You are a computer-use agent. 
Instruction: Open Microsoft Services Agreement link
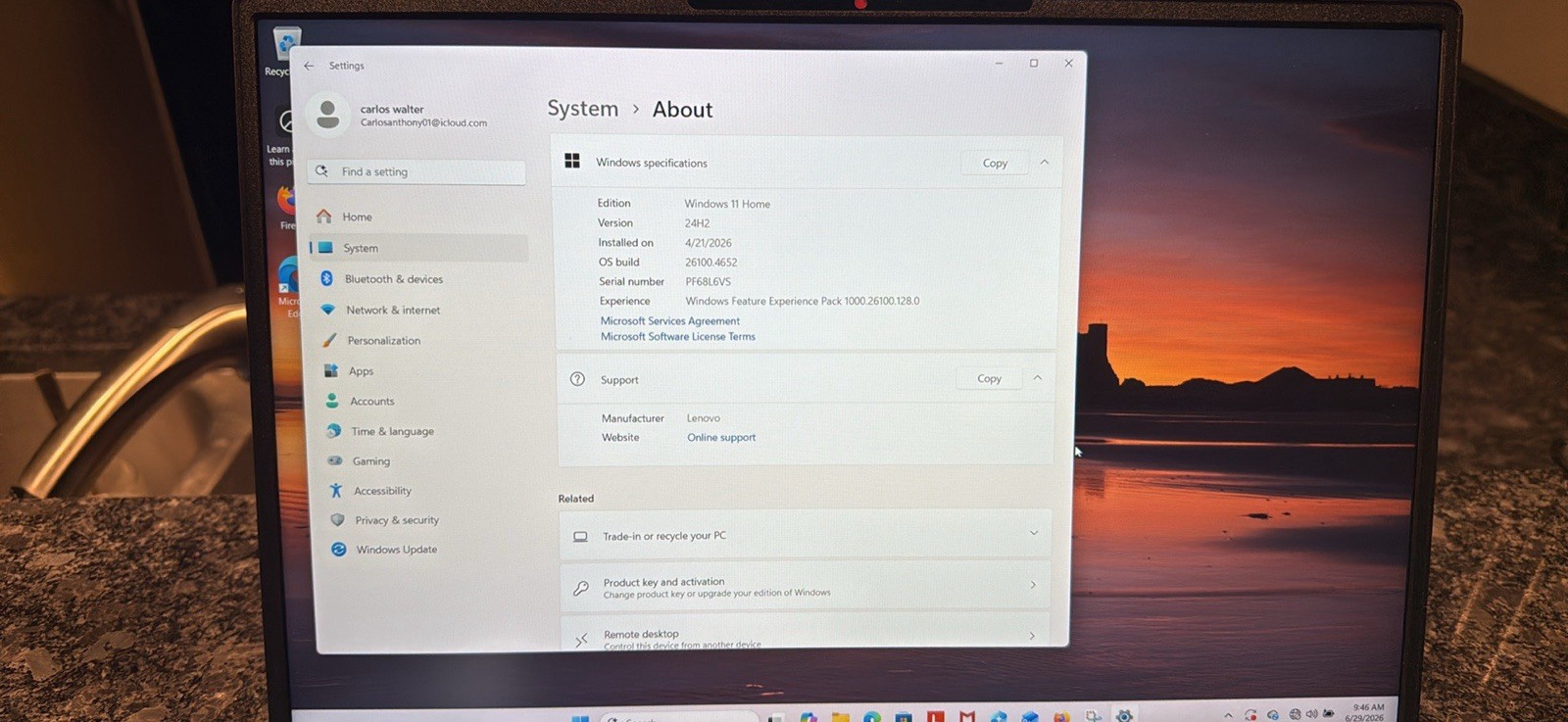670,320
